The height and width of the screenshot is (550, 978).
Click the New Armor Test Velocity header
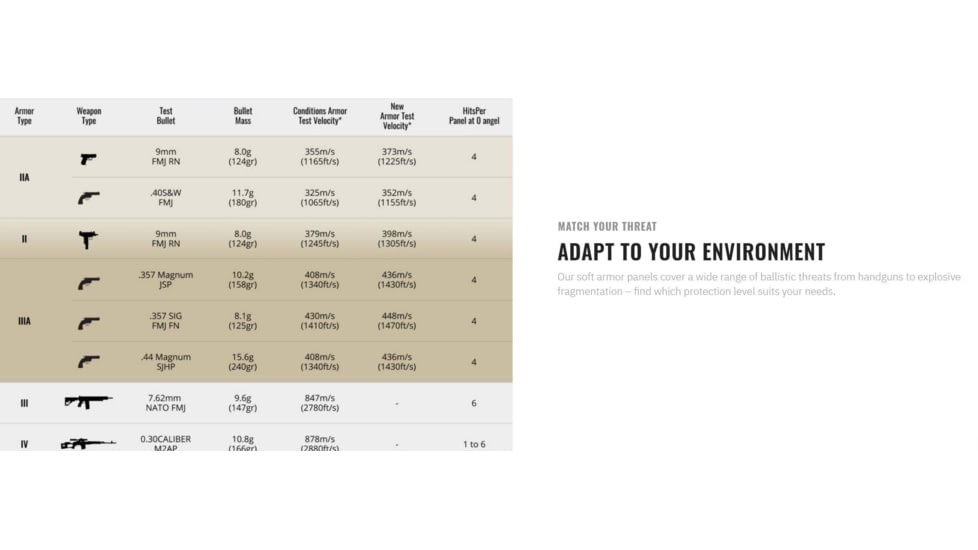point(397,116)
